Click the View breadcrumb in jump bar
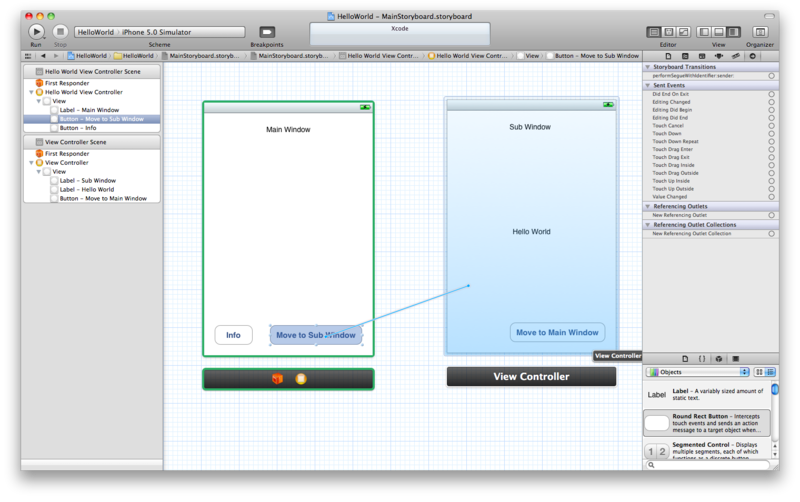800x502 pixels. tap(529, 56)
